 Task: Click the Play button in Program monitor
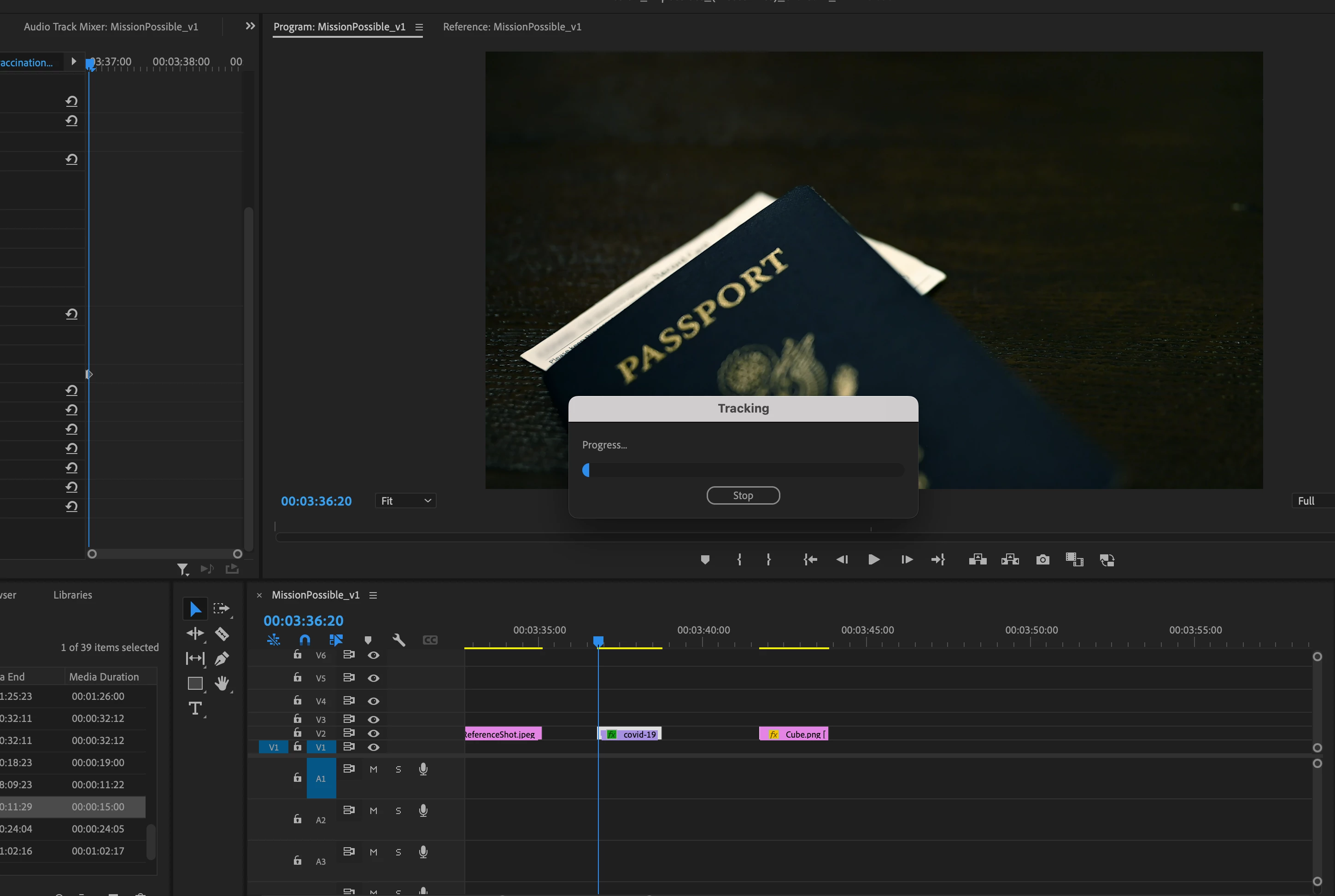coord(873,559)
